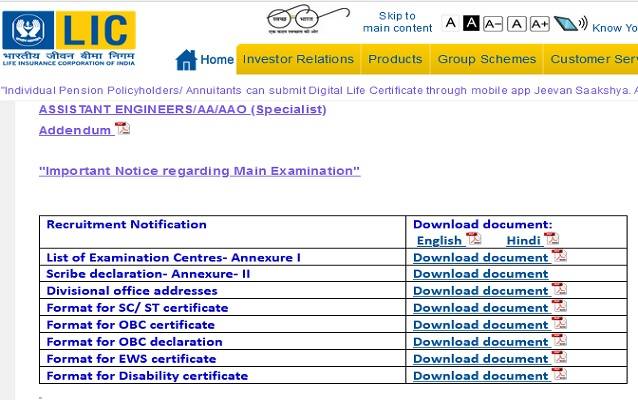Click the Know Your link at top right
Screen dimensions: 638x400
[x=615, y=28]
